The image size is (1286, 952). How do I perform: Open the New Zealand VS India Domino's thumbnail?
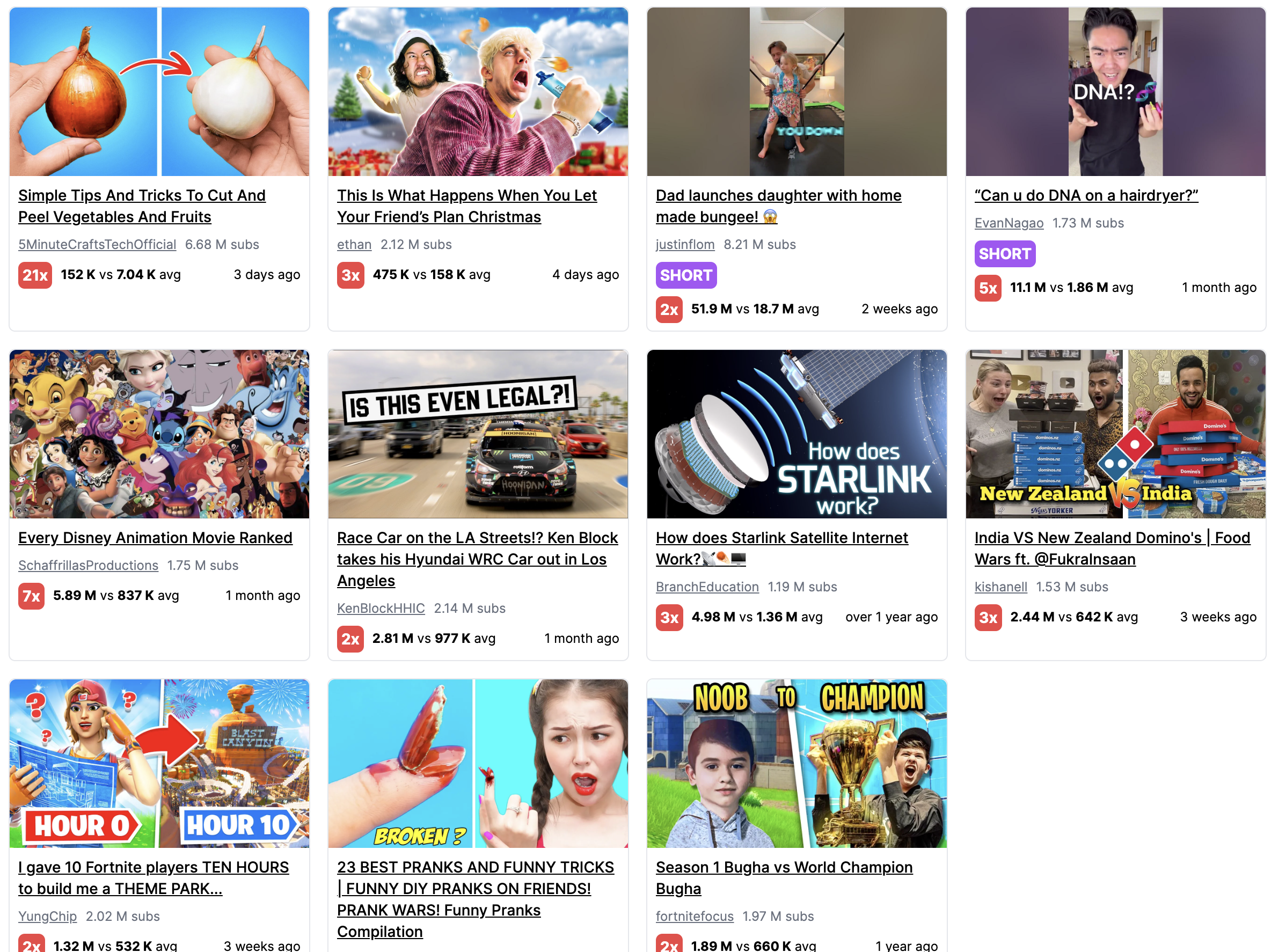point(1115,434)
